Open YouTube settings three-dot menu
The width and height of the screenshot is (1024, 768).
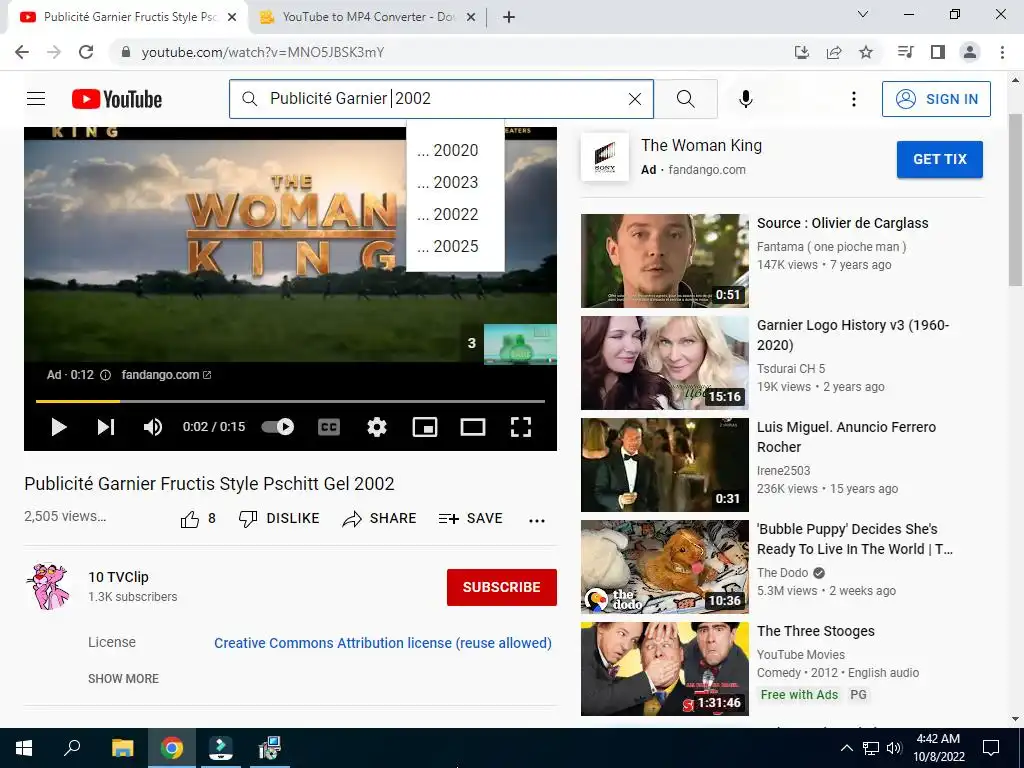[x=854, y=99]
